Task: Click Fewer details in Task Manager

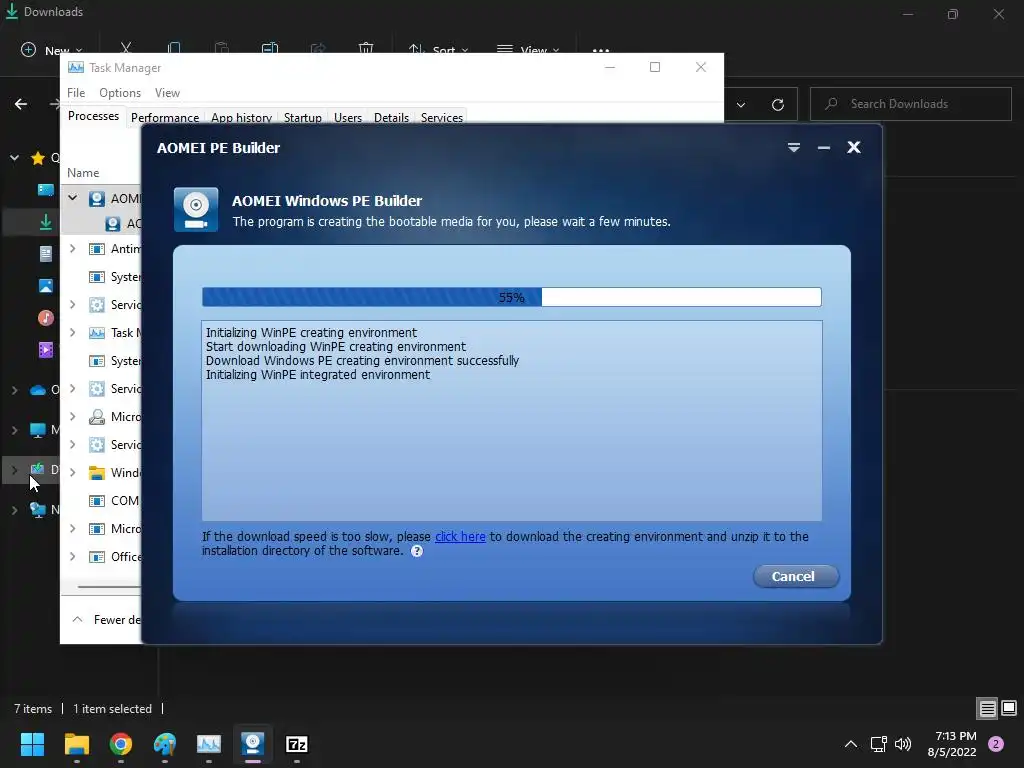Action: 106,619
